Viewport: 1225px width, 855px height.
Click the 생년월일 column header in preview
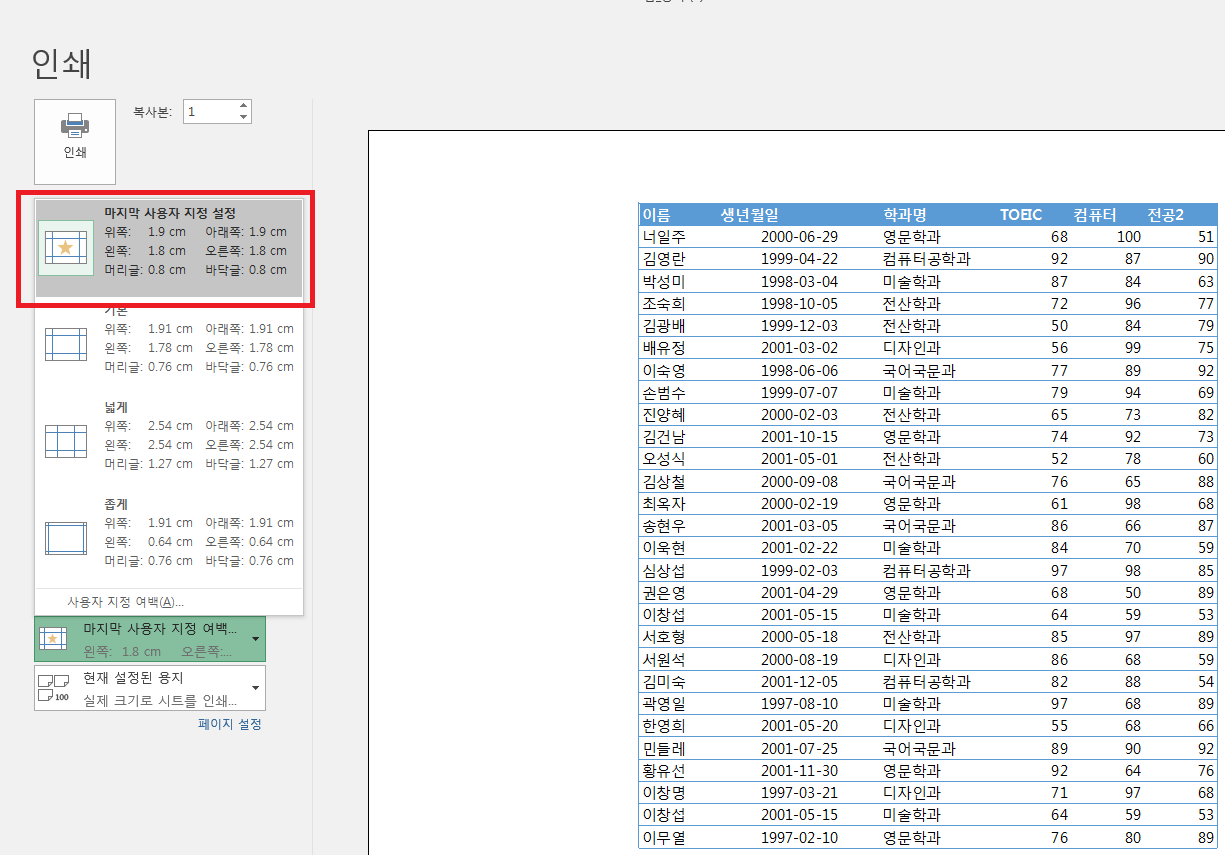click(x=749, y=215)
